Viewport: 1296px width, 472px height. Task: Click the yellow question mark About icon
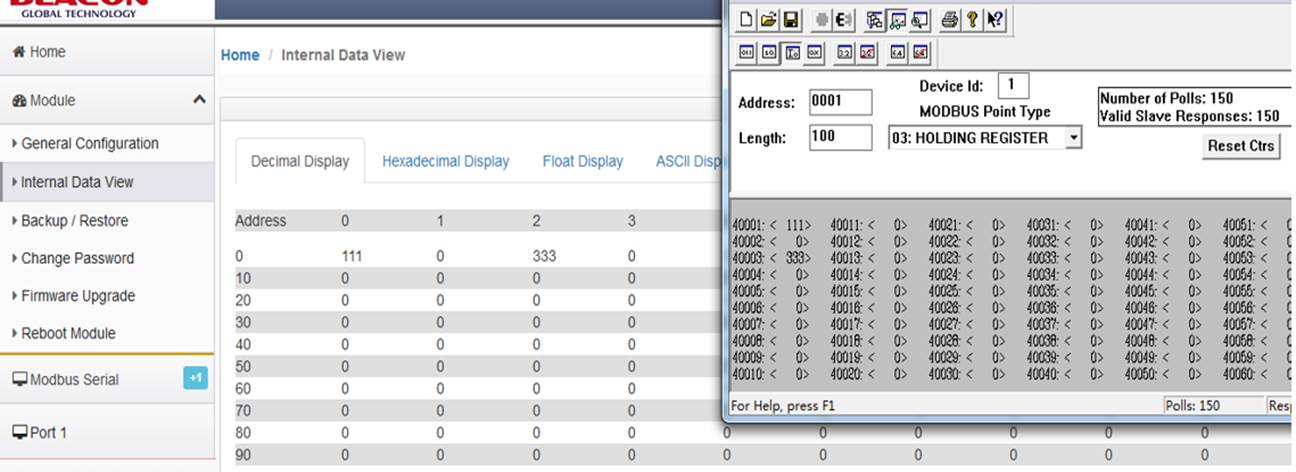[x=972, y=20]
